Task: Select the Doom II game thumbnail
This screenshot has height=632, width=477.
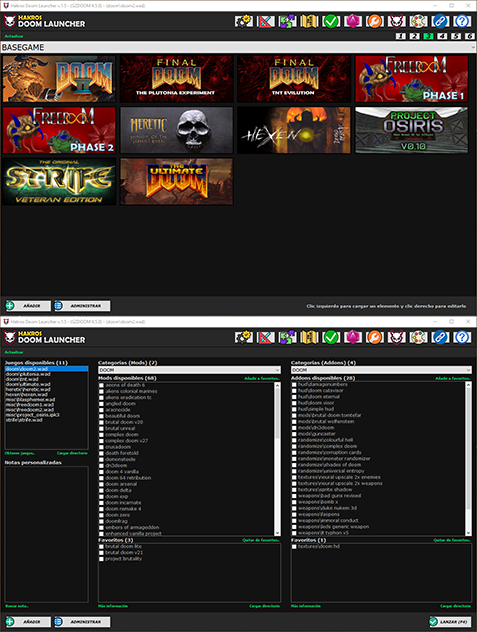Action: 59,79
